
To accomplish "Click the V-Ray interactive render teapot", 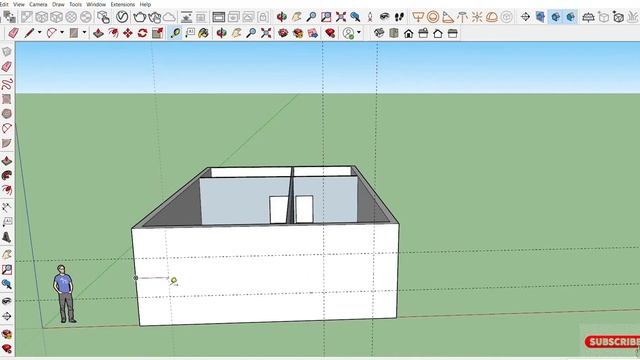I will tap(155, 17).
